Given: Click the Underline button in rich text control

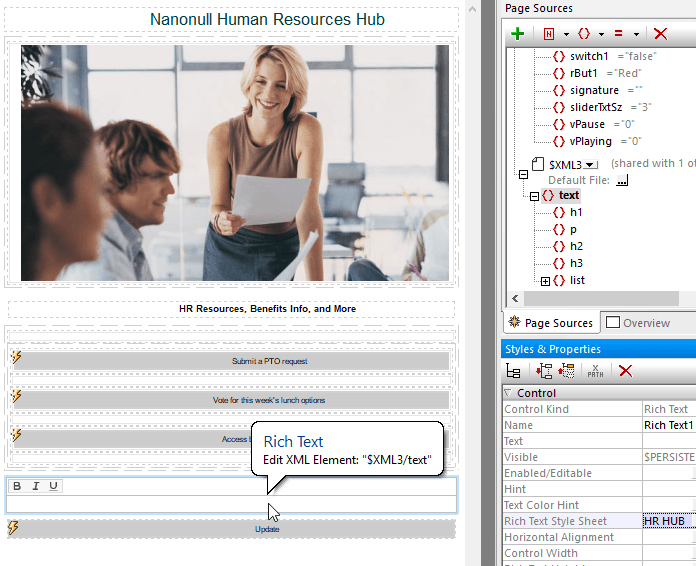Looking at the screenshot, I should point(53,486).
